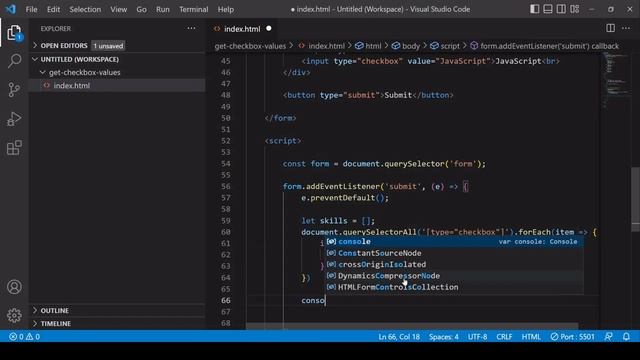Select the crossOriginIsolated suggestion
640x360 pixels.
tap(454, 264)
